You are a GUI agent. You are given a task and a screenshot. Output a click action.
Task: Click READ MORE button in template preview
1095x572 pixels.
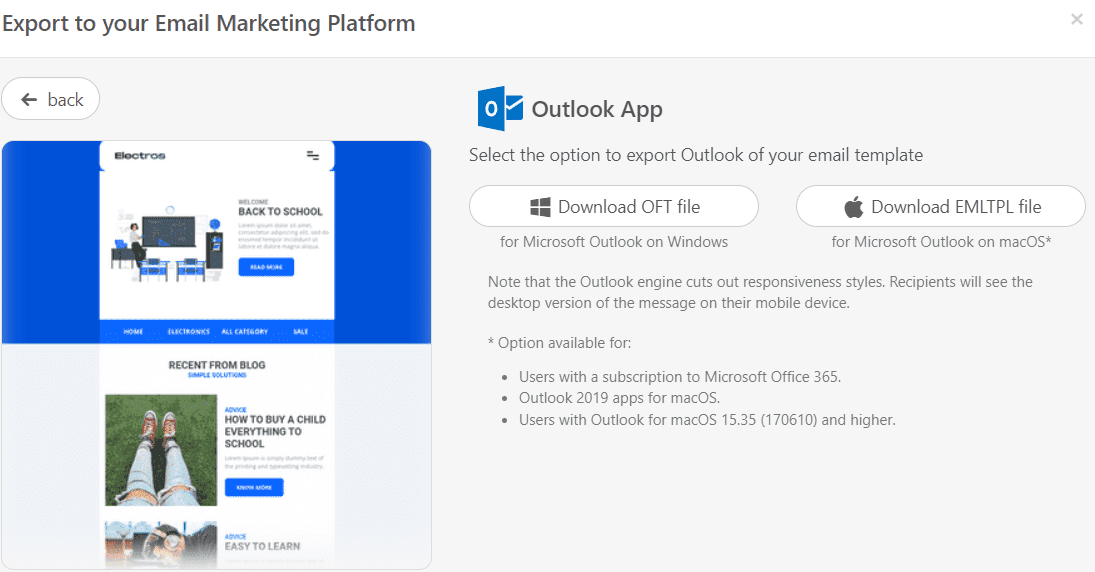[266, 267]
